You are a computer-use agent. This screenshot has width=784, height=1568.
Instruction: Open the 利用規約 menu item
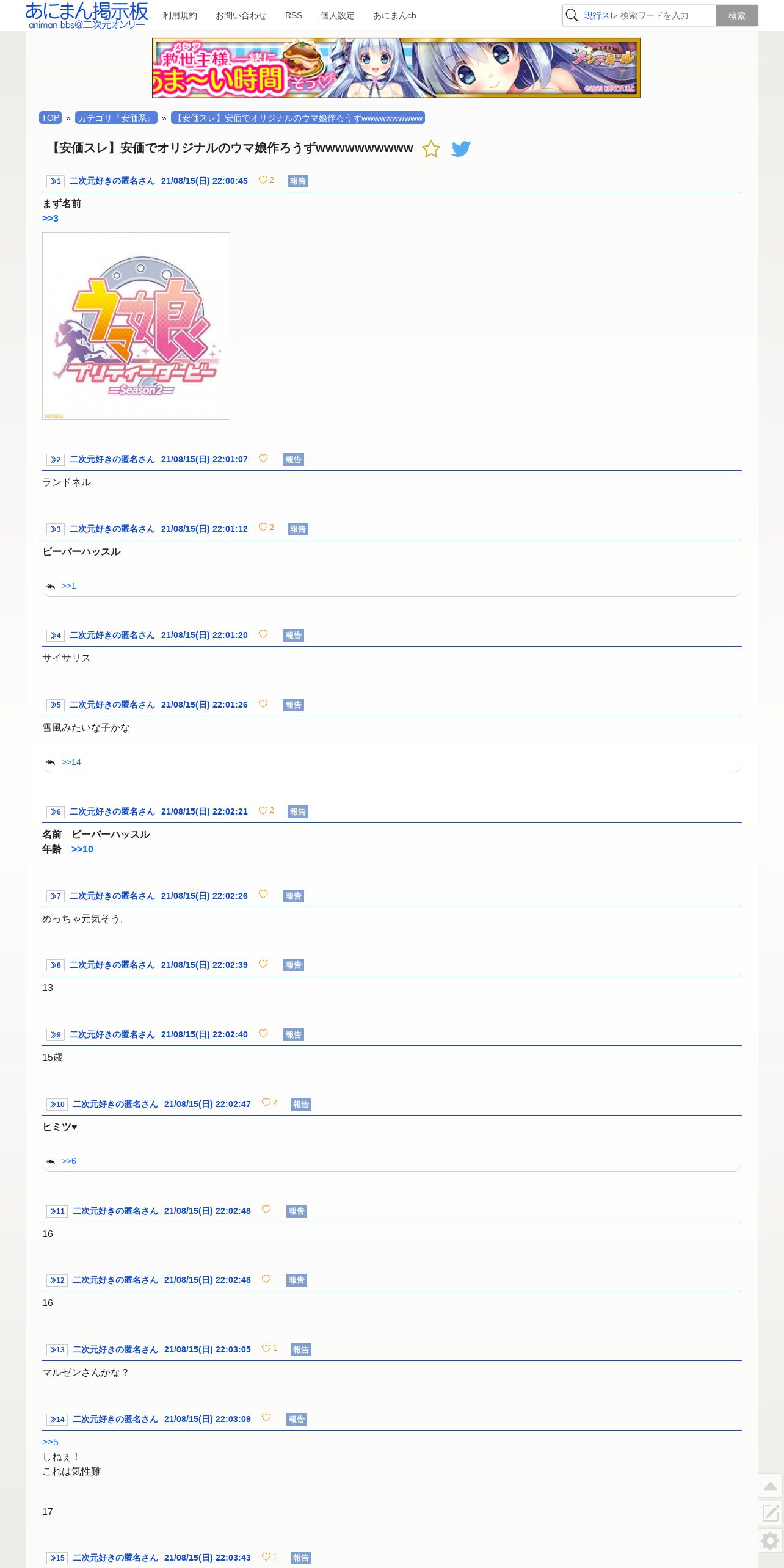point(180,15)
